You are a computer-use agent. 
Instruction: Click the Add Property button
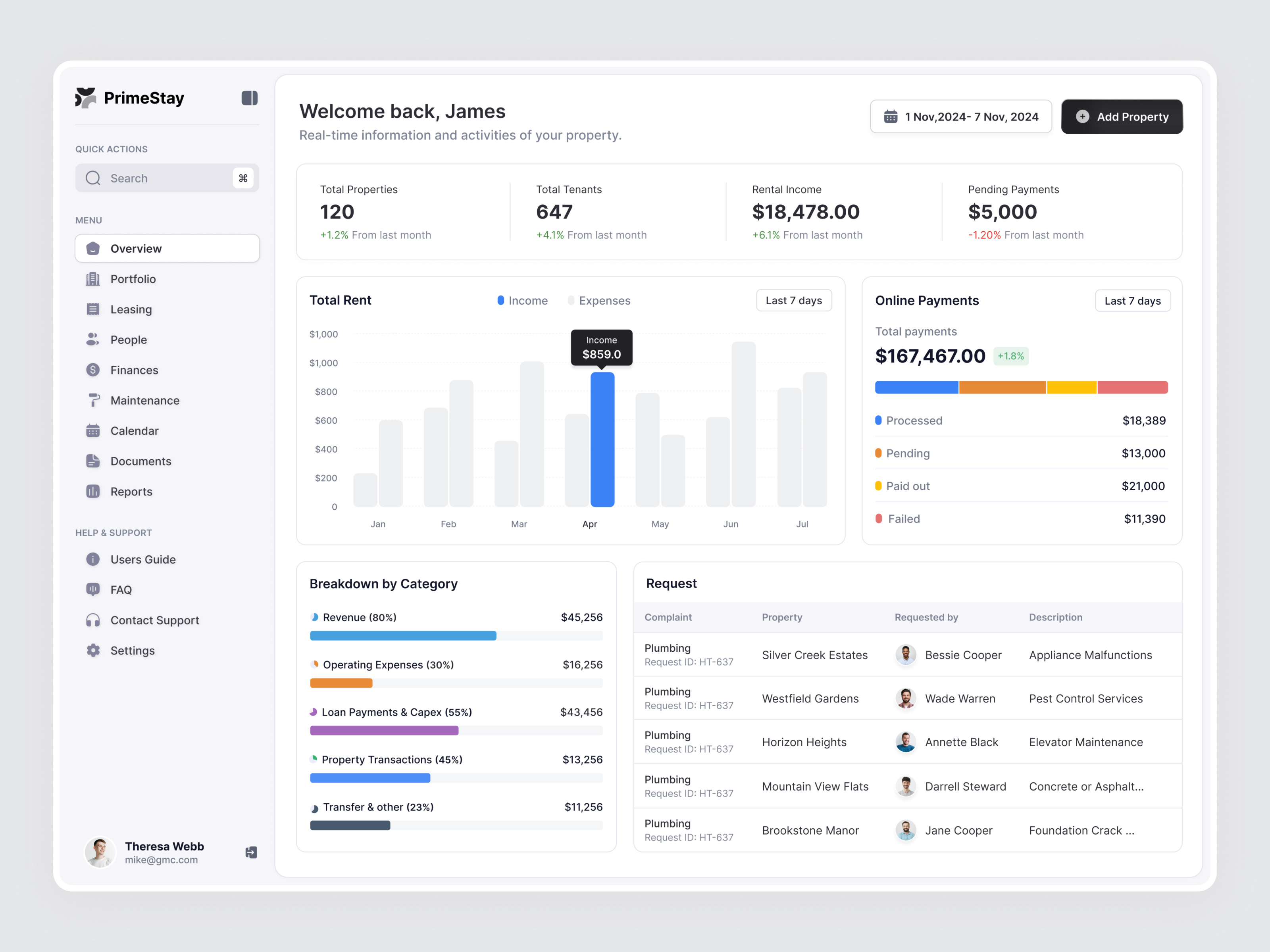(1121, 116)
